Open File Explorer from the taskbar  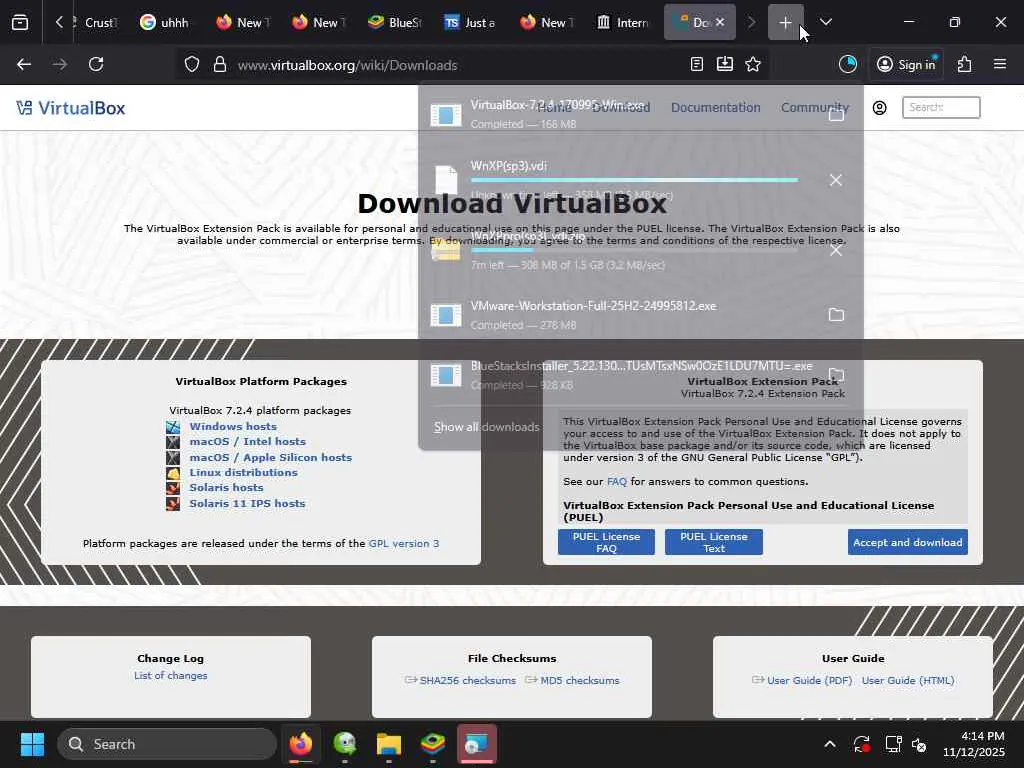click(389, 744)
